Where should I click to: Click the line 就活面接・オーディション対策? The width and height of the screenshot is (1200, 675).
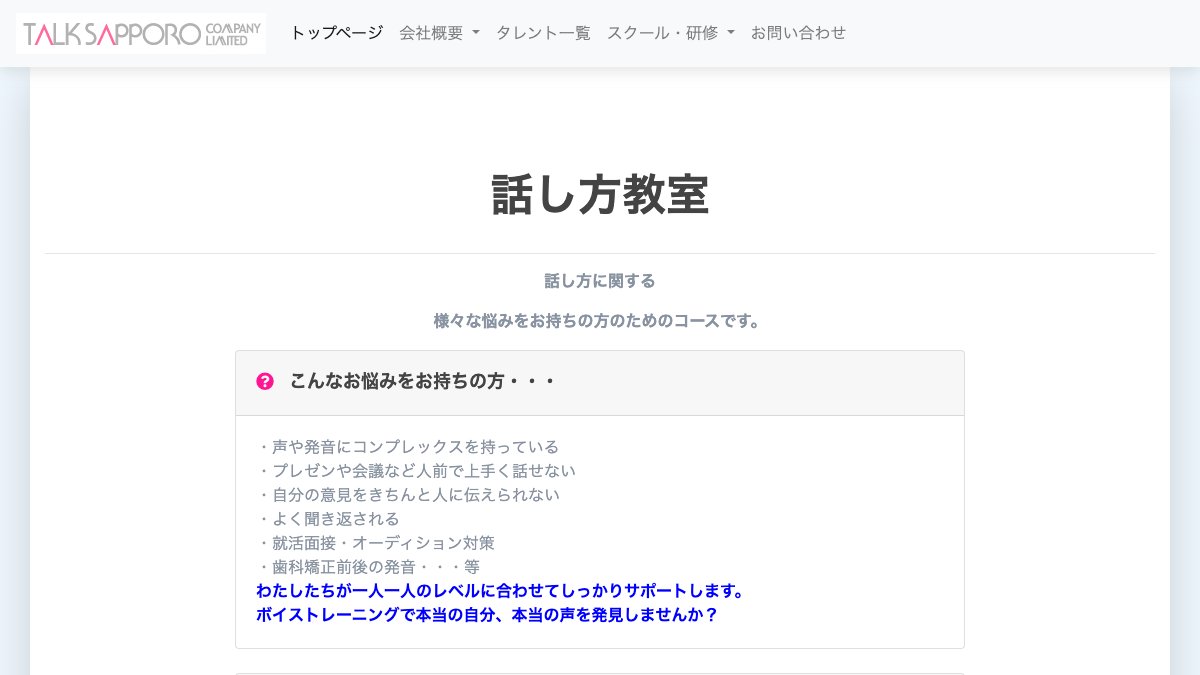click(x=376, y=543)
